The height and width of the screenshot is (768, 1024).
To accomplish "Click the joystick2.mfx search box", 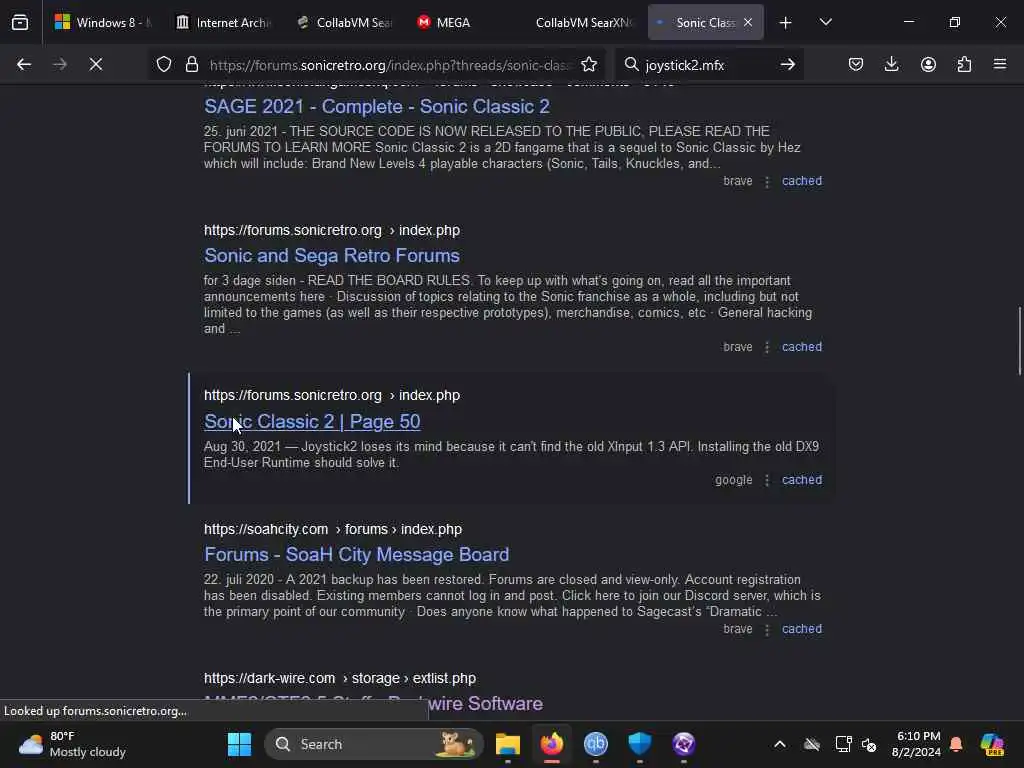I will [x=709, y=65].
